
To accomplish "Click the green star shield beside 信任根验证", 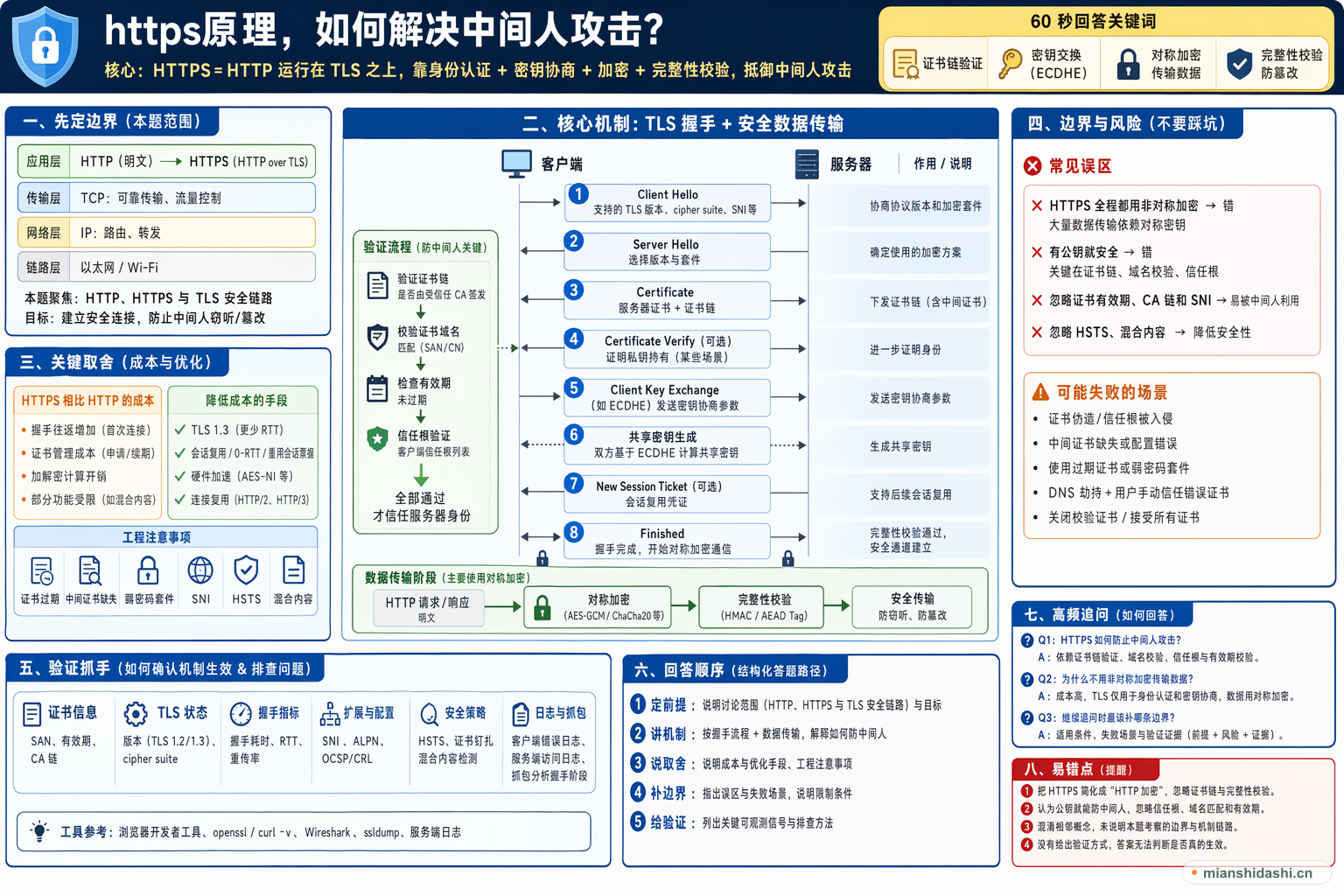I will point(377,439).
